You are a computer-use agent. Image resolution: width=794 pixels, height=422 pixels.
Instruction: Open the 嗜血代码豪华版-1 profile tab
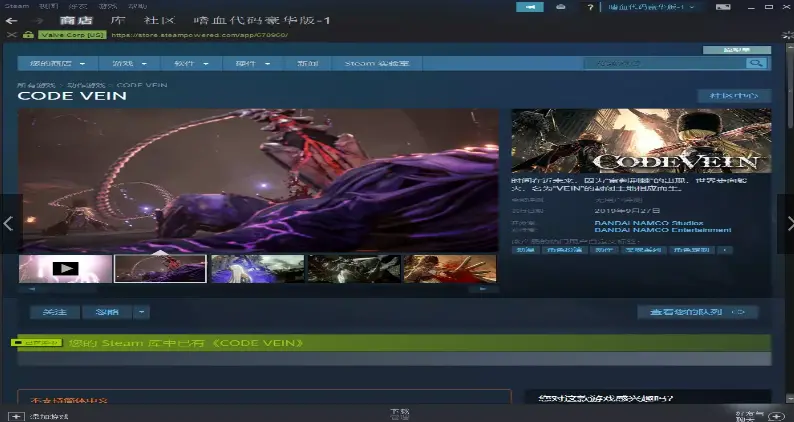click(x=262, y=20)
